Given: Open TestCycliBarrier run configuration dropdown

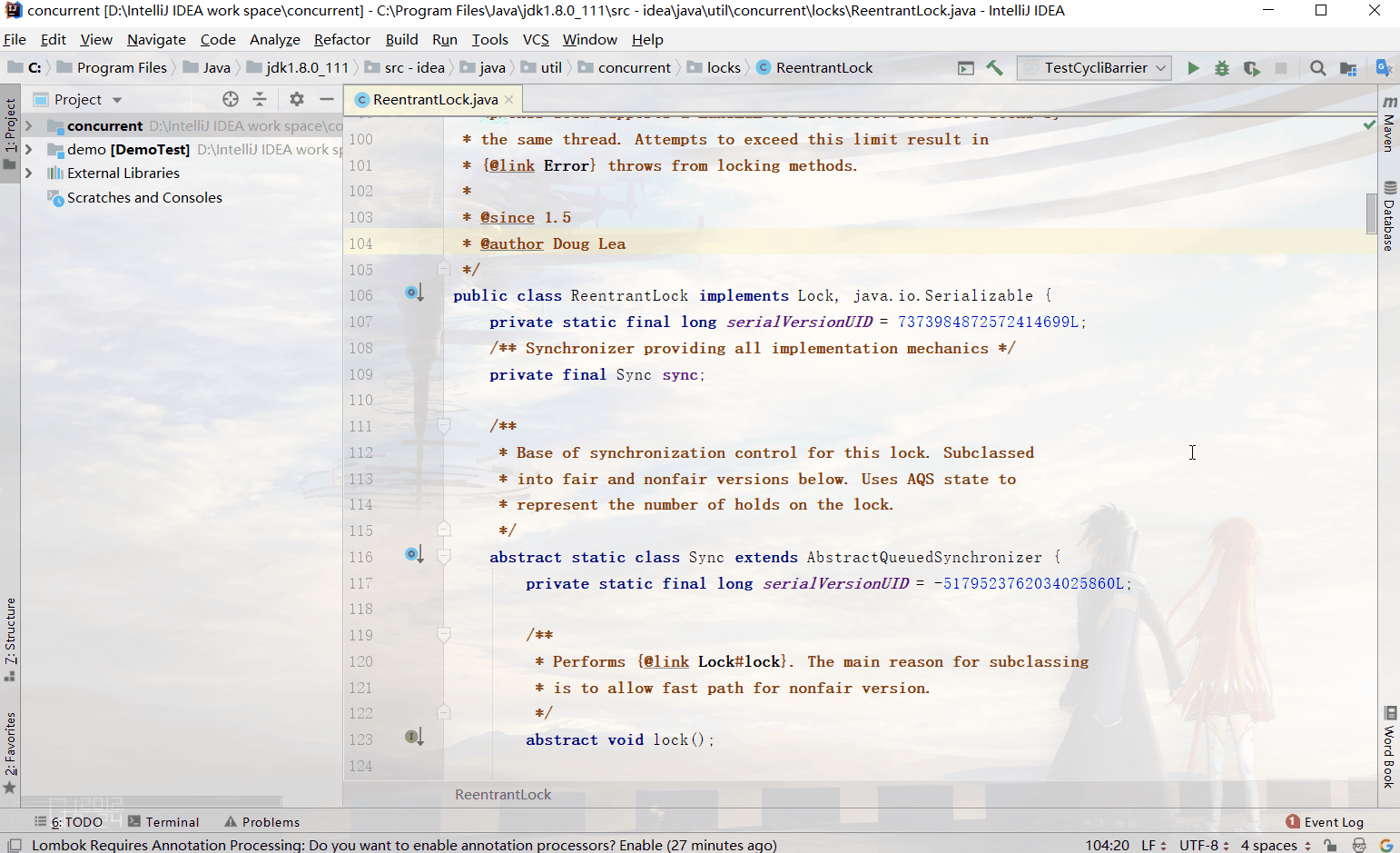Looking at the screenshot, I should coord(1094,68).
